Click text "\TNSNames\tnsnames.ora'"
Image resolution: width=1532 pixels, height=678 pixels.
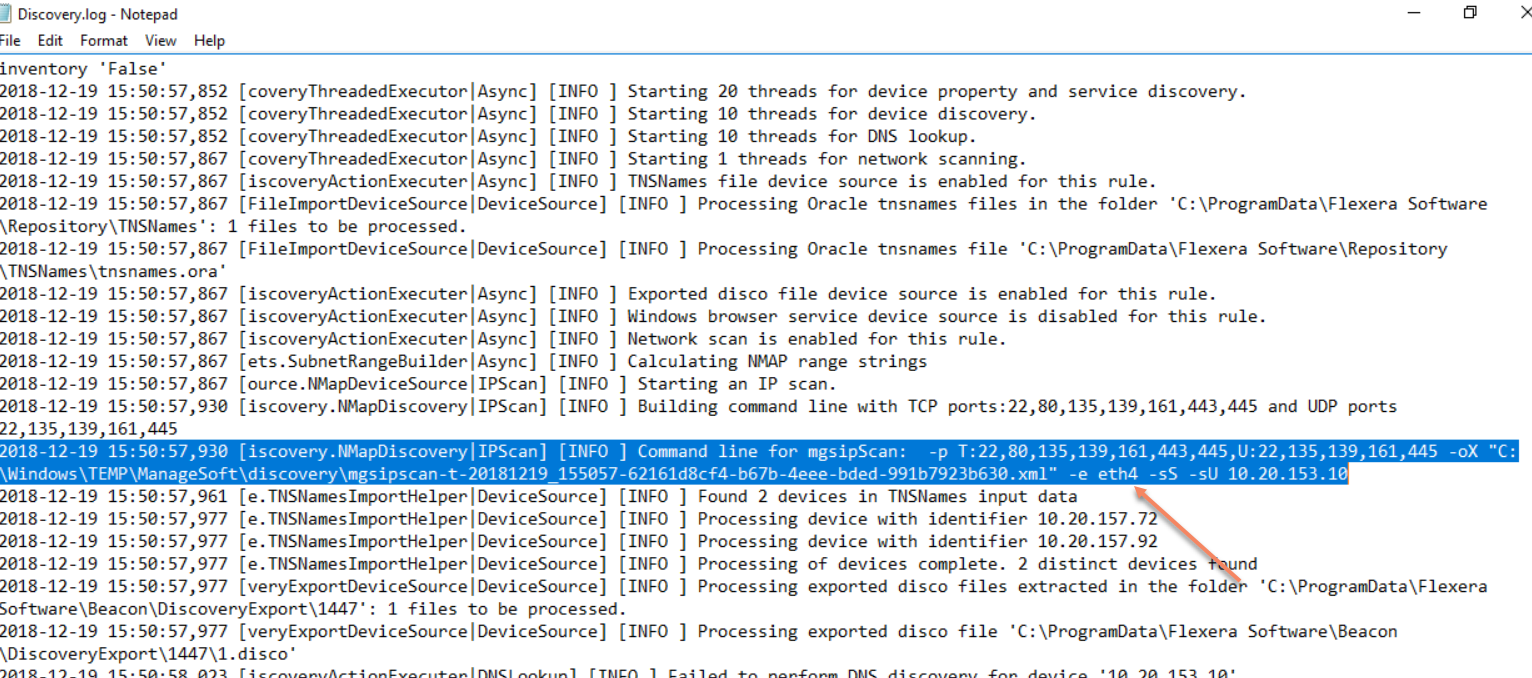tap(114, 271)
